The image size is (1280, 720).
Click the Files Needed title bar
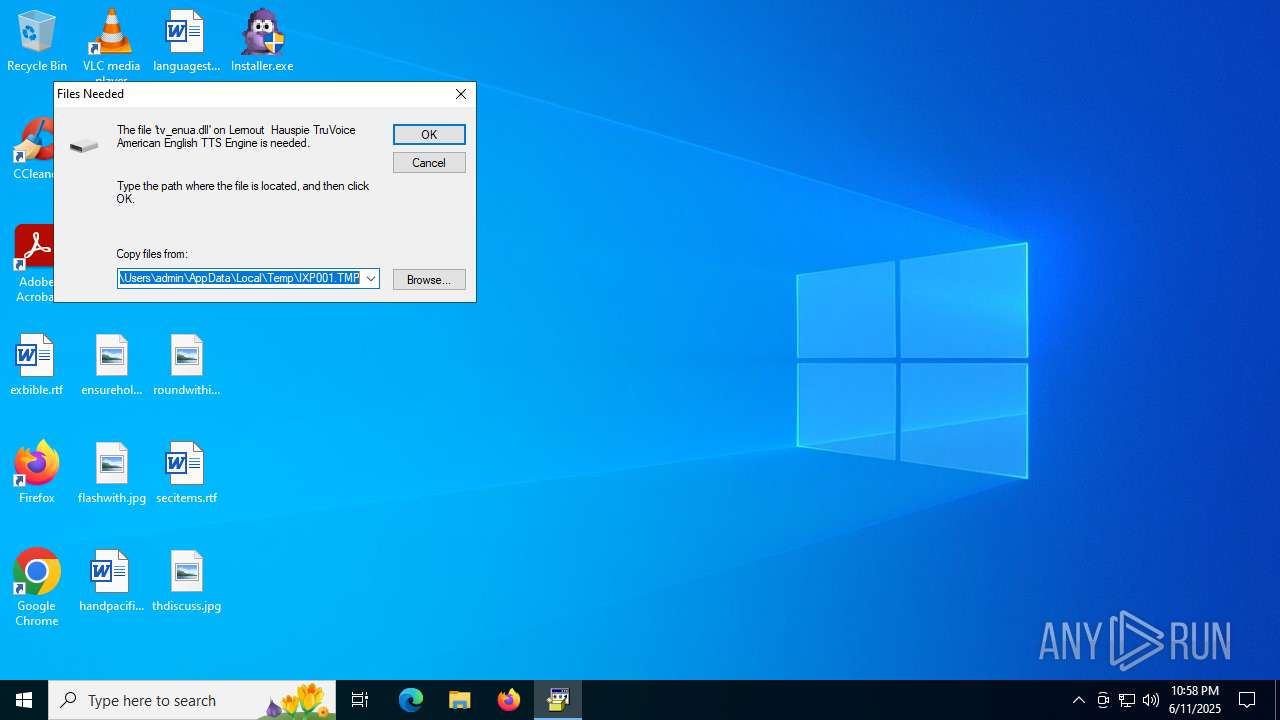[250, 94]
